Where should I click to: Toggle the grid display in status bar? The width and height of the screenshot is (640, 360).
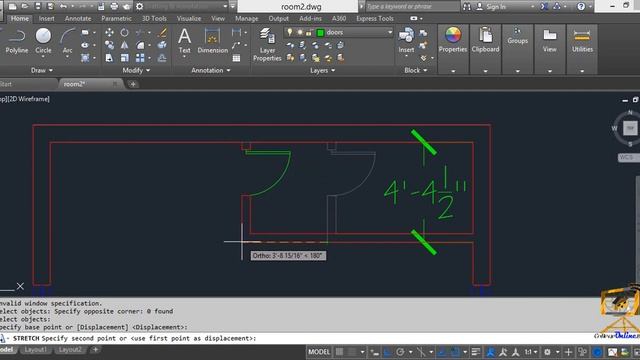click(340, 352)
